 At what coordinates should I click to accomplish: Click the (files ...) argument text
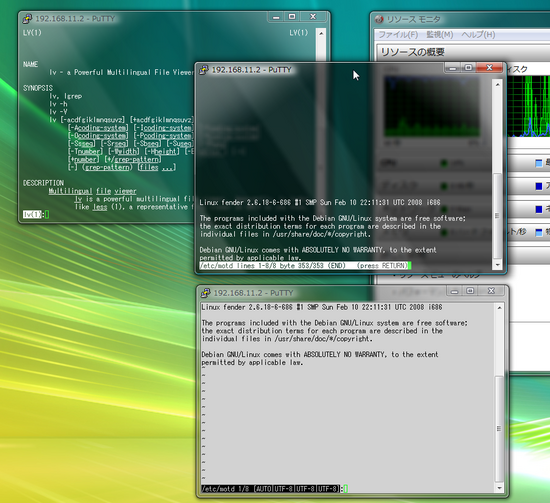click(157, 167)
